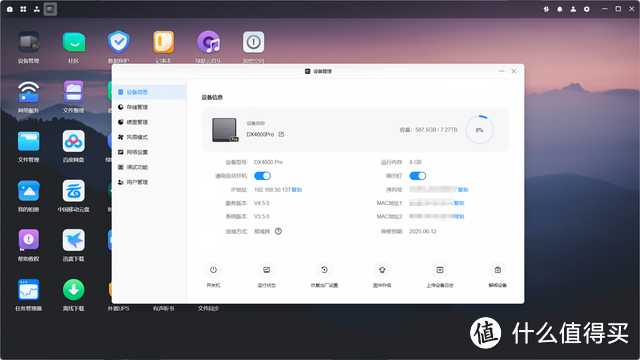
Task: Click the 解绑设备 unbind device icon
Action: (x=498, y=270)
